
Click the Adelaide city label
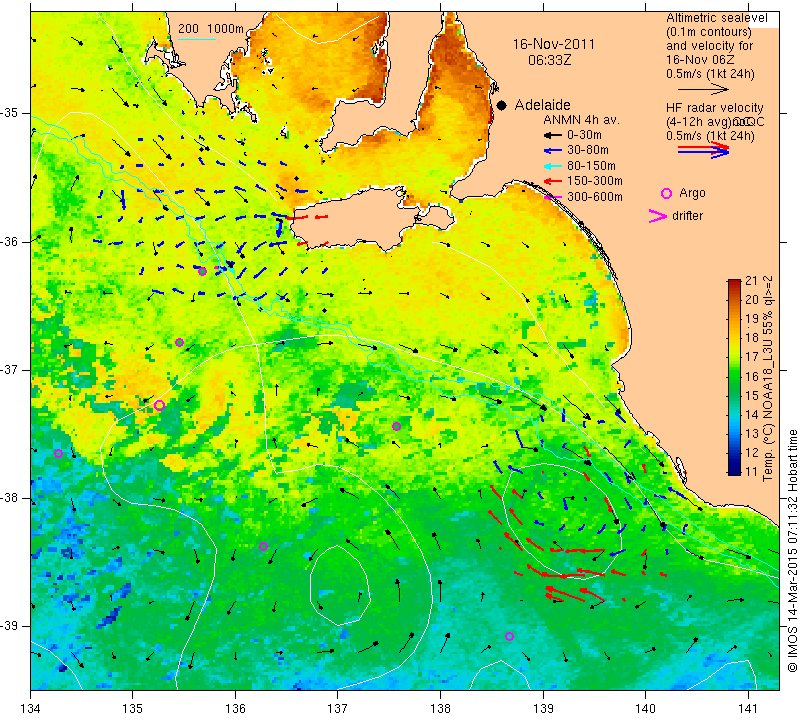(542, 105)
